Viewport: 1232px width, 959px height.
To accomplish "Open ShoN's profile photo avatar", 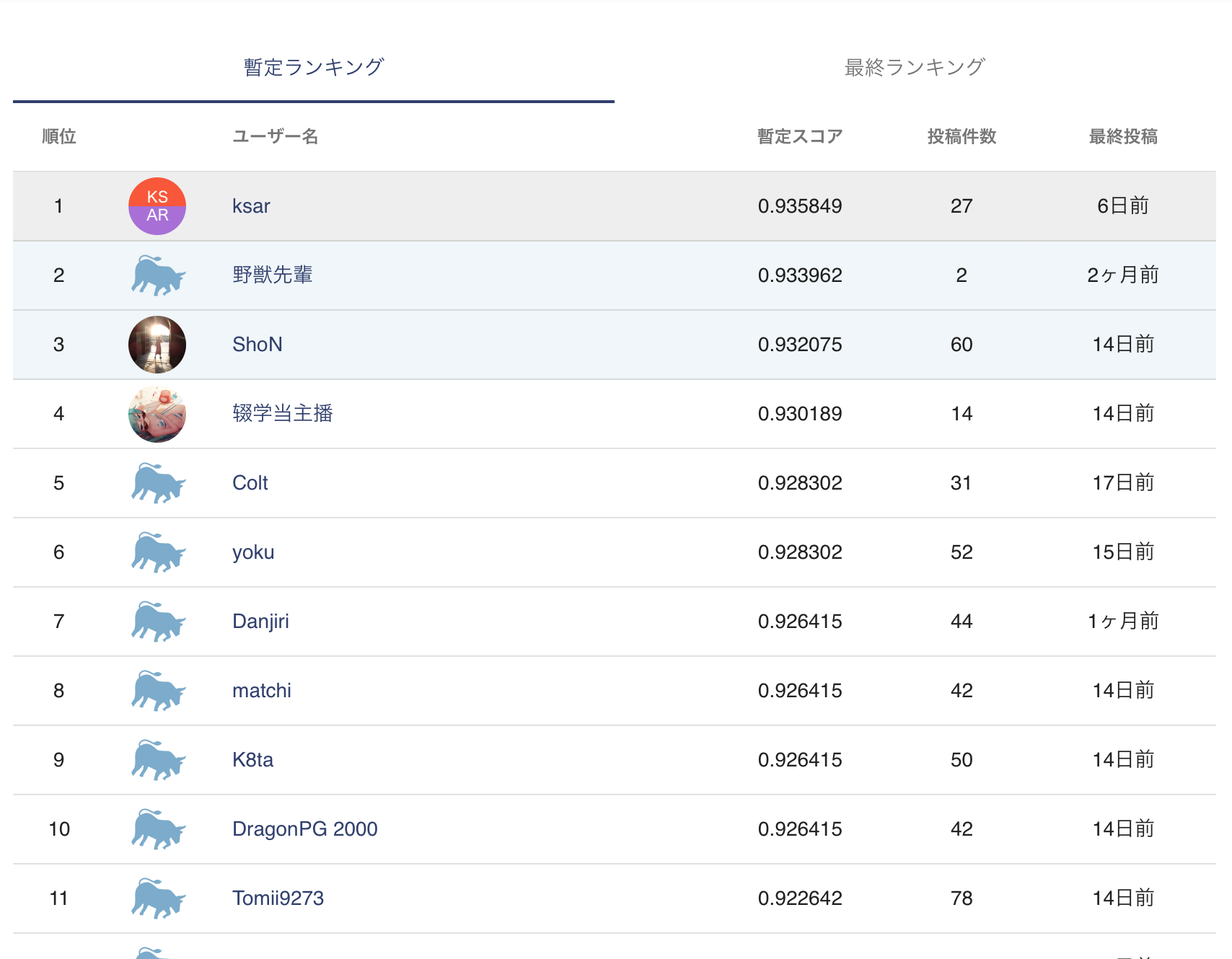I will [x=157, y=345].
